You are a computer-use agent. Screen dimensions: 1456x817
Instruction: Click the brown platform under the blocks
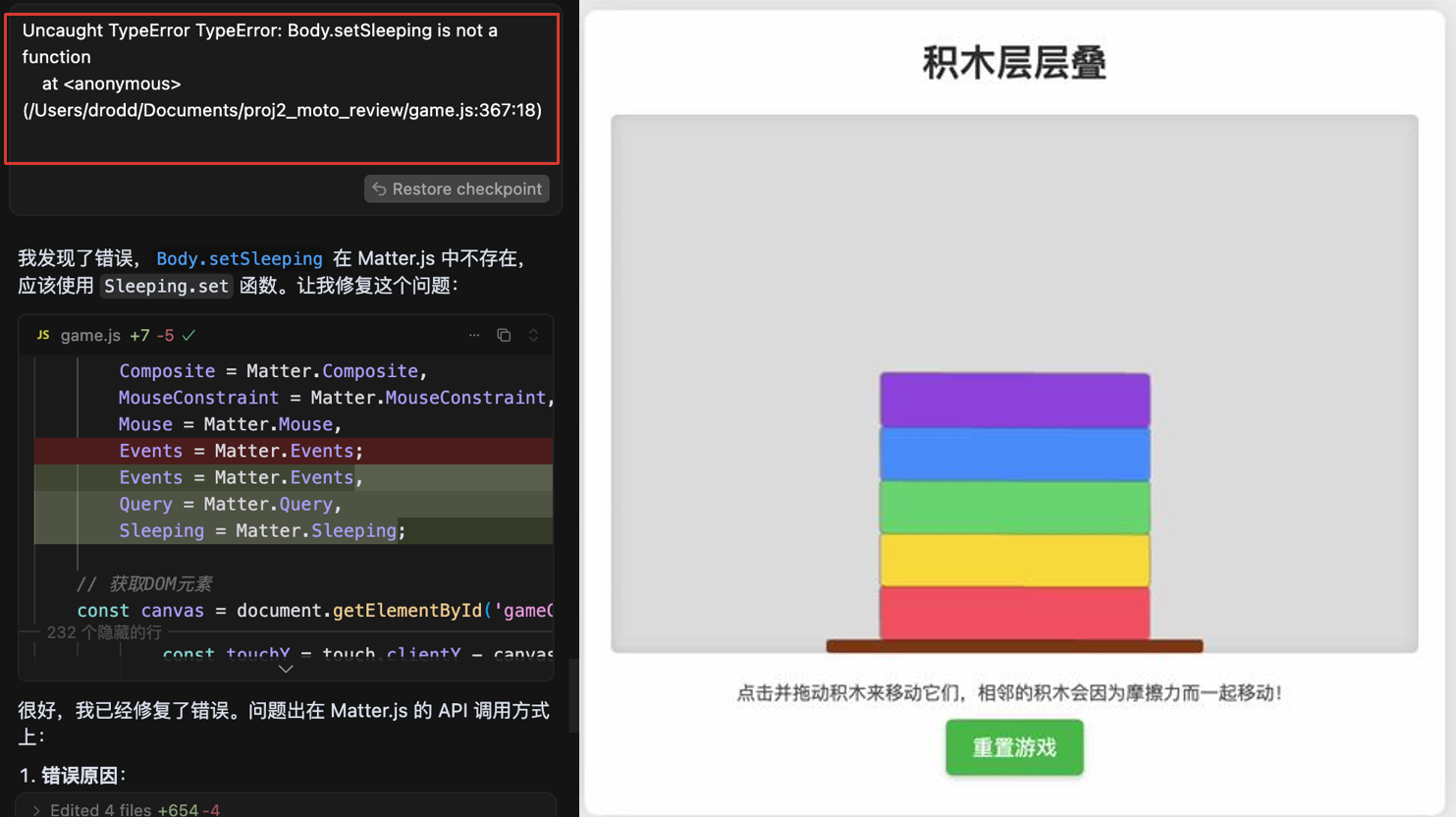(x=1014, y=646)
